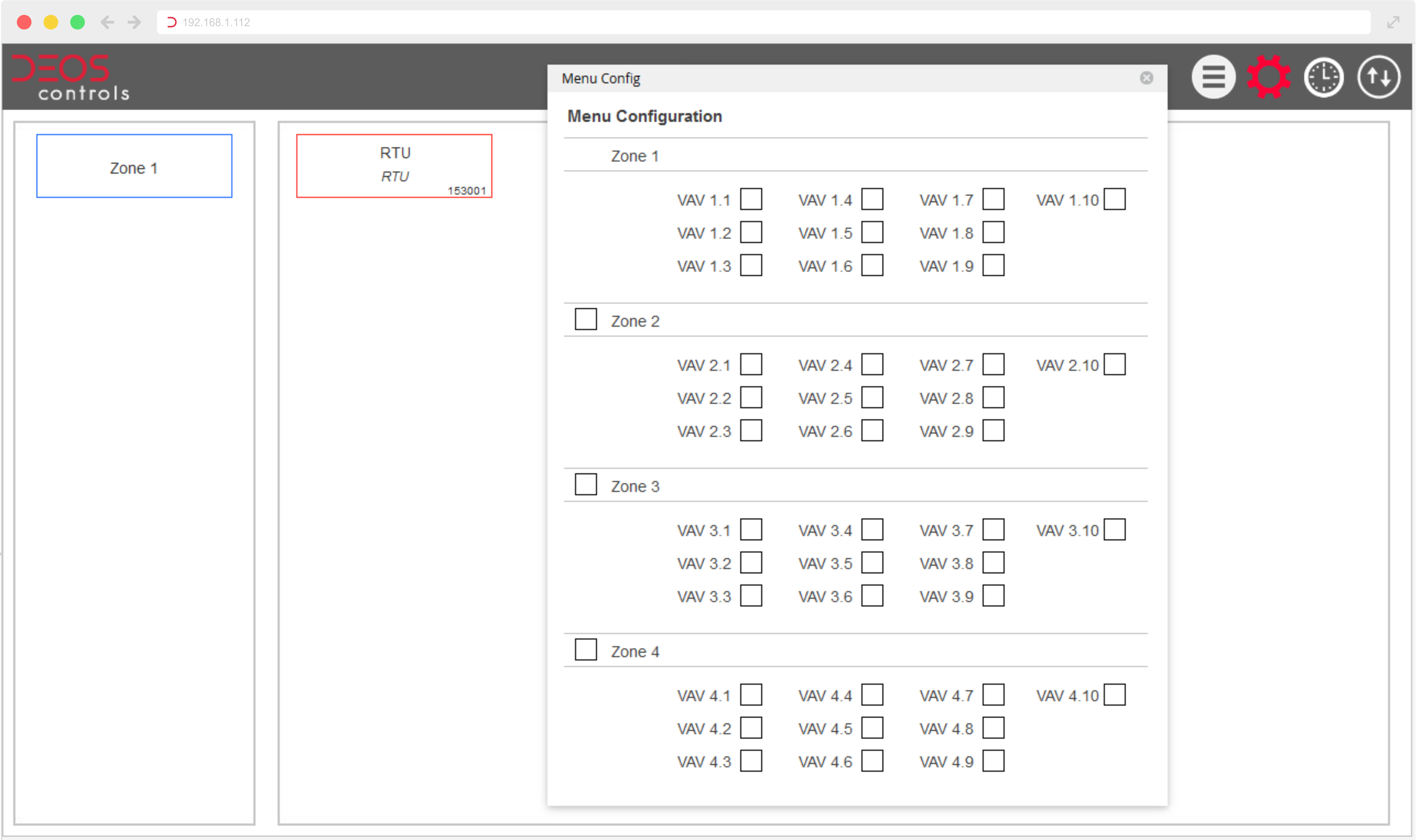Click the fullscreen expand arrows icon
The width and height of the screenshot is (1416, 840).
[1393, 22]
